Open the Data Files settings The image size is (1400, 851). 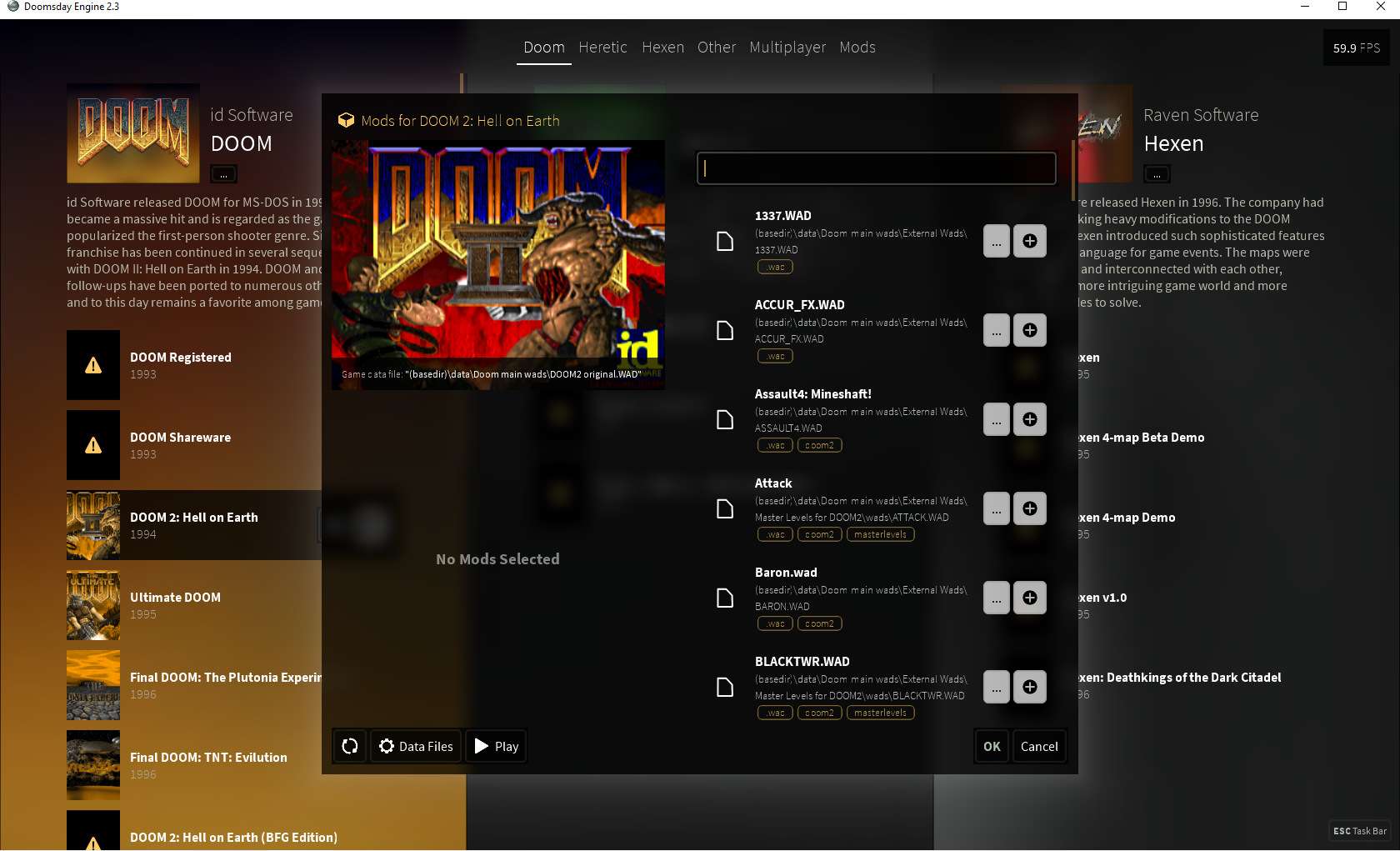(416, 746)
